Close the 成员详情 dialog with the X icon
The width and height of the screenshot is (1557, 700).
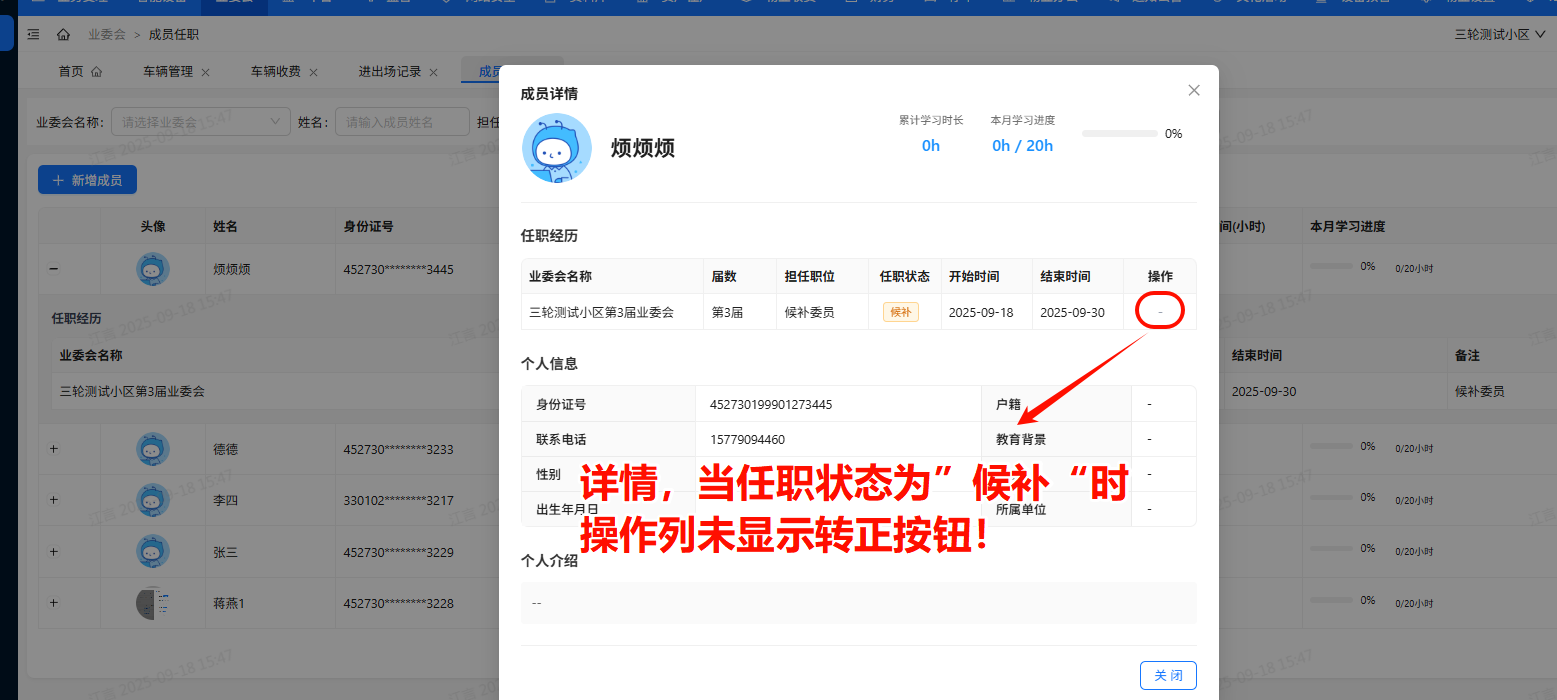[1193, 90]
